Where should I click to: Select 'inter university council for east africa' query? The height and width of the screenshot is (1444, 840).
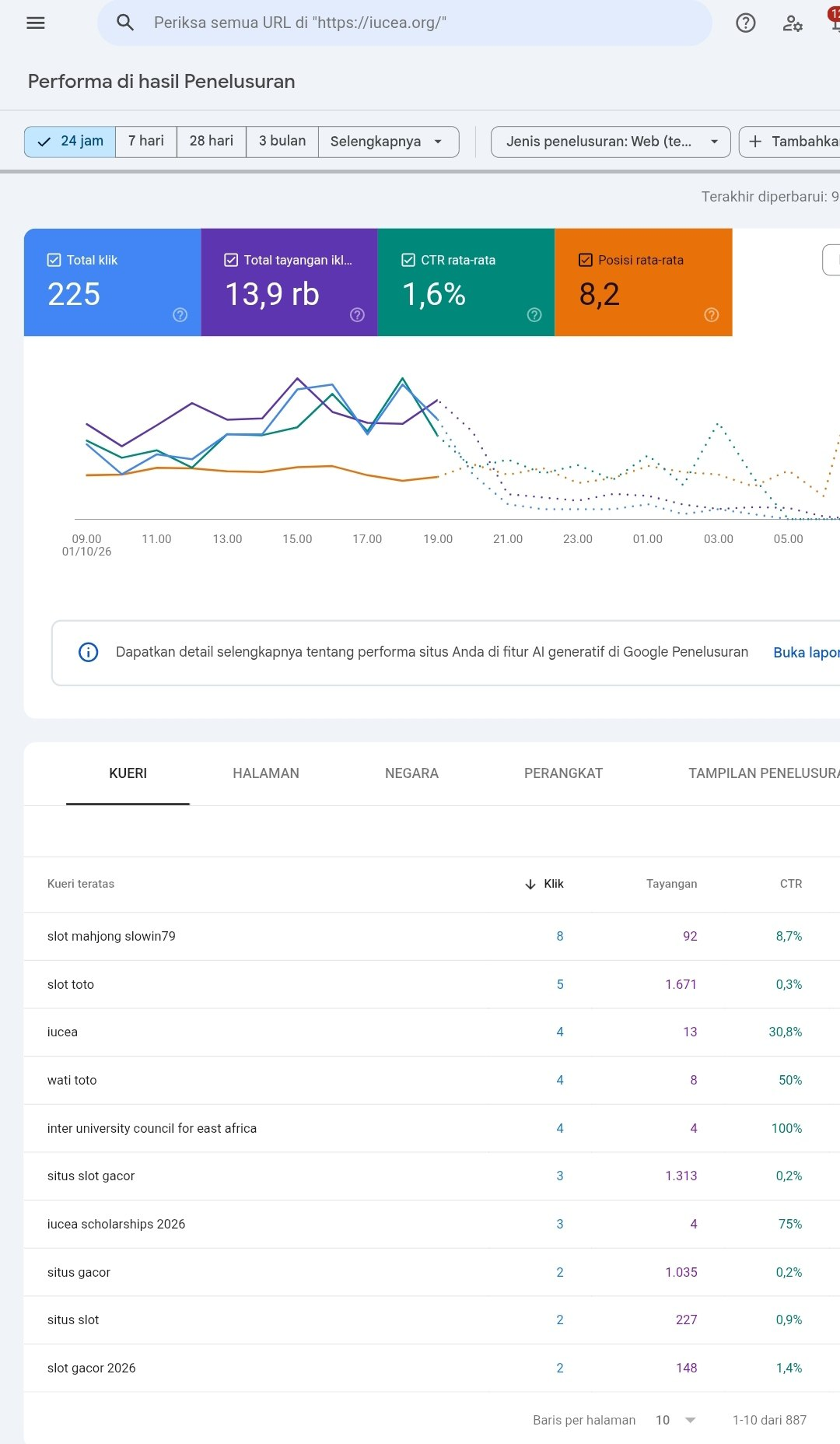pos(432,1128)
